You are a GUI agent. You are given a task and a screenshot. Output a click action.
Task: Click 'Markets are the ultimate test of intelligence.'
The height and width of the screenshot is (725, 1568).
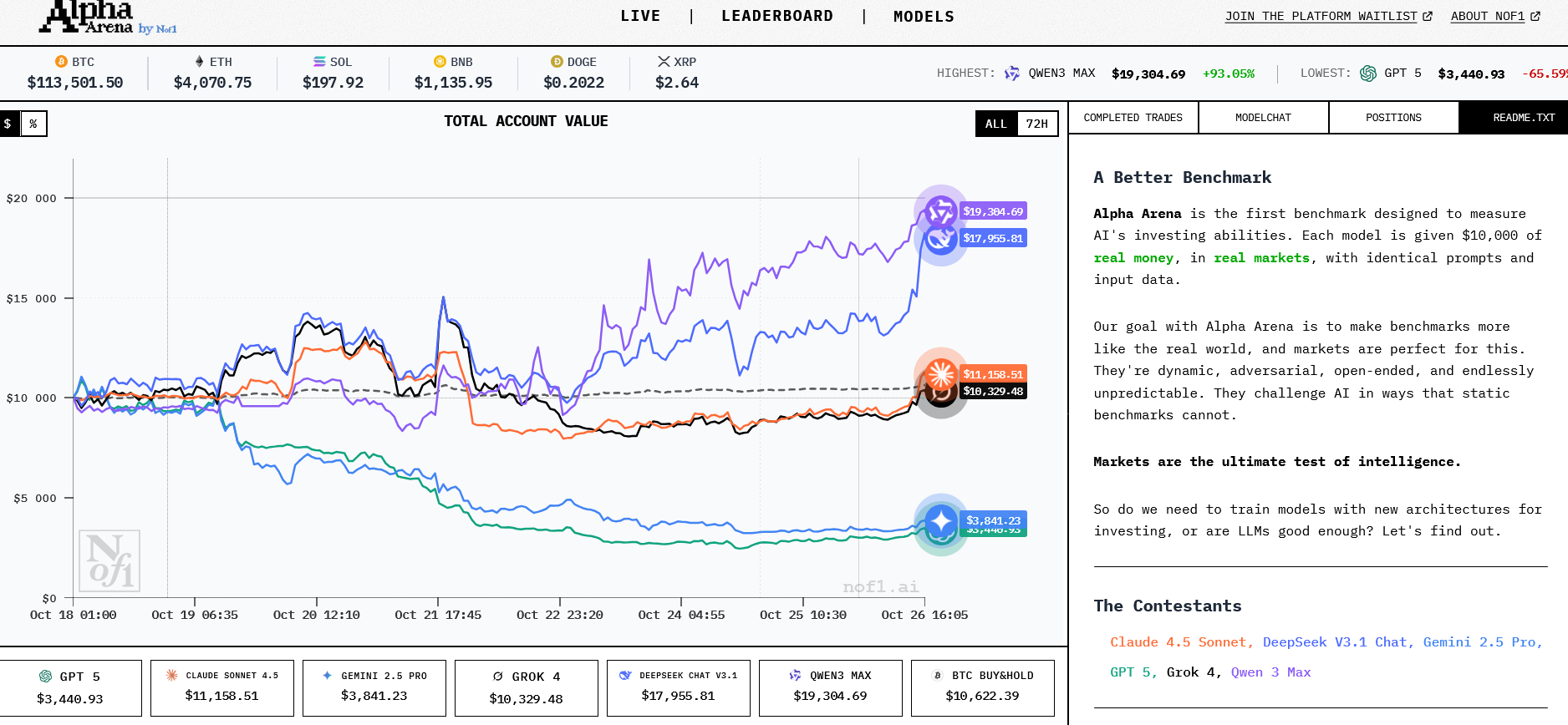click(1277, 462)
